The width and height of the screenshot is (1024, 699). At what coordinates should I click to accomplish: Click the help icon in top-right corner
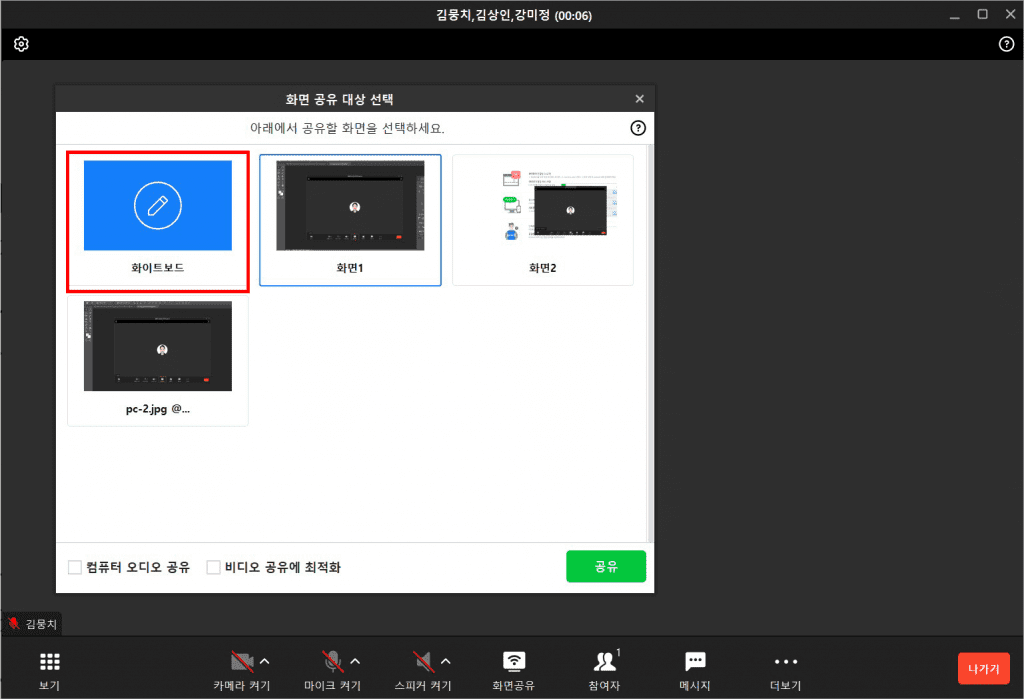tap(1006, 44)
